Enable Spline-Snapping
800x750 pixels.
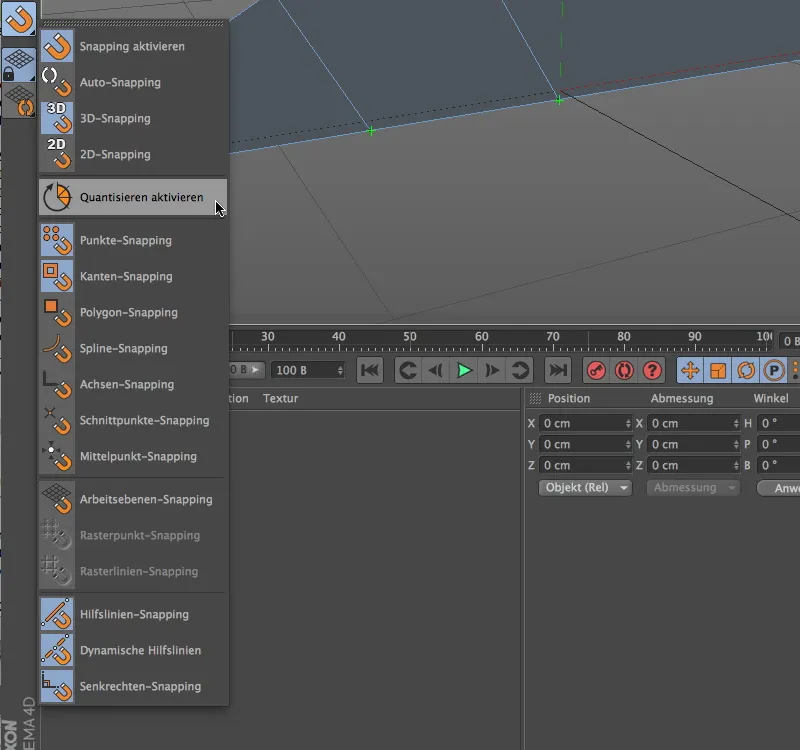coord(133,348)
